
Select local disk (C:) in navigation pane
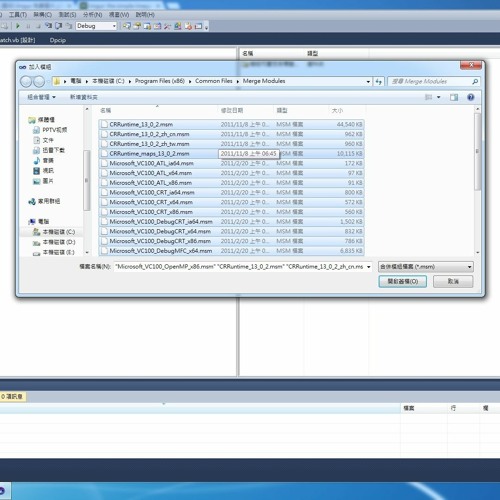click(54, 232)
